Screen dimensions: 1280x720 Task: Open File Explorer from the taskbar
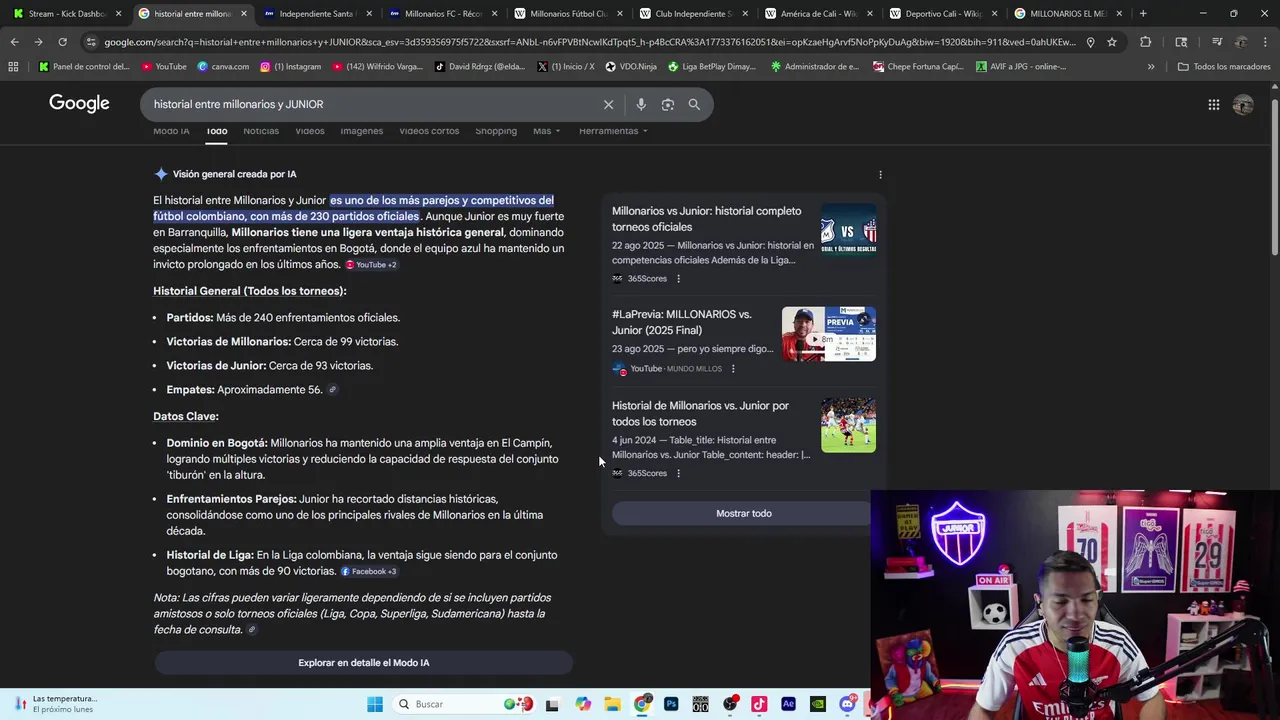[612, 704]
